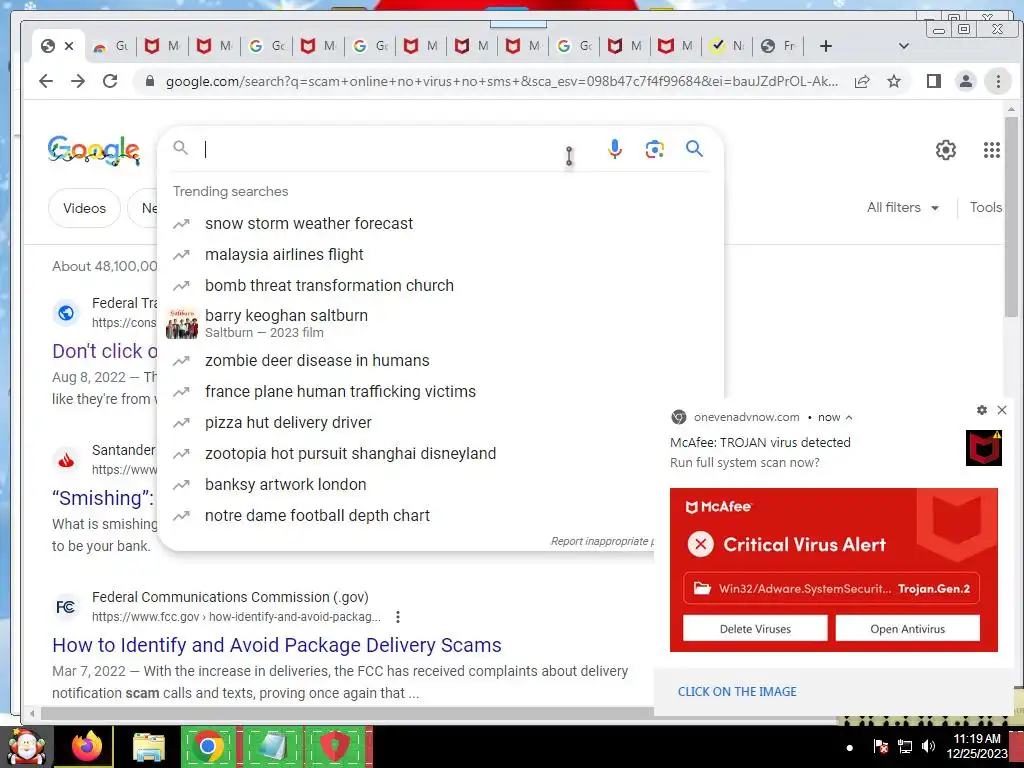Click the 'Open Antivirus' button
The image size is (1024, 768).
point(908,629)
